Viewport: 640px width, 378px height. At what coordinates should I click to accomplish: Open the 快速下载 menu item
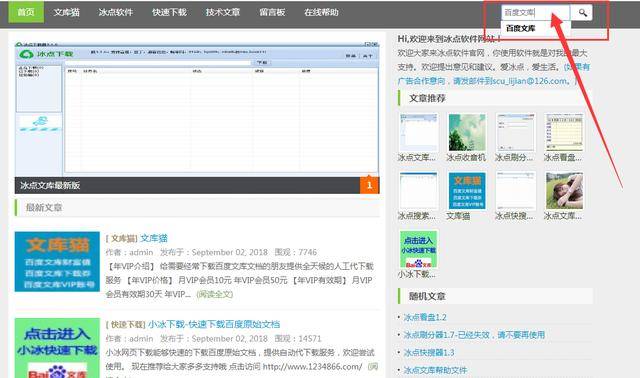pos(169,12)
